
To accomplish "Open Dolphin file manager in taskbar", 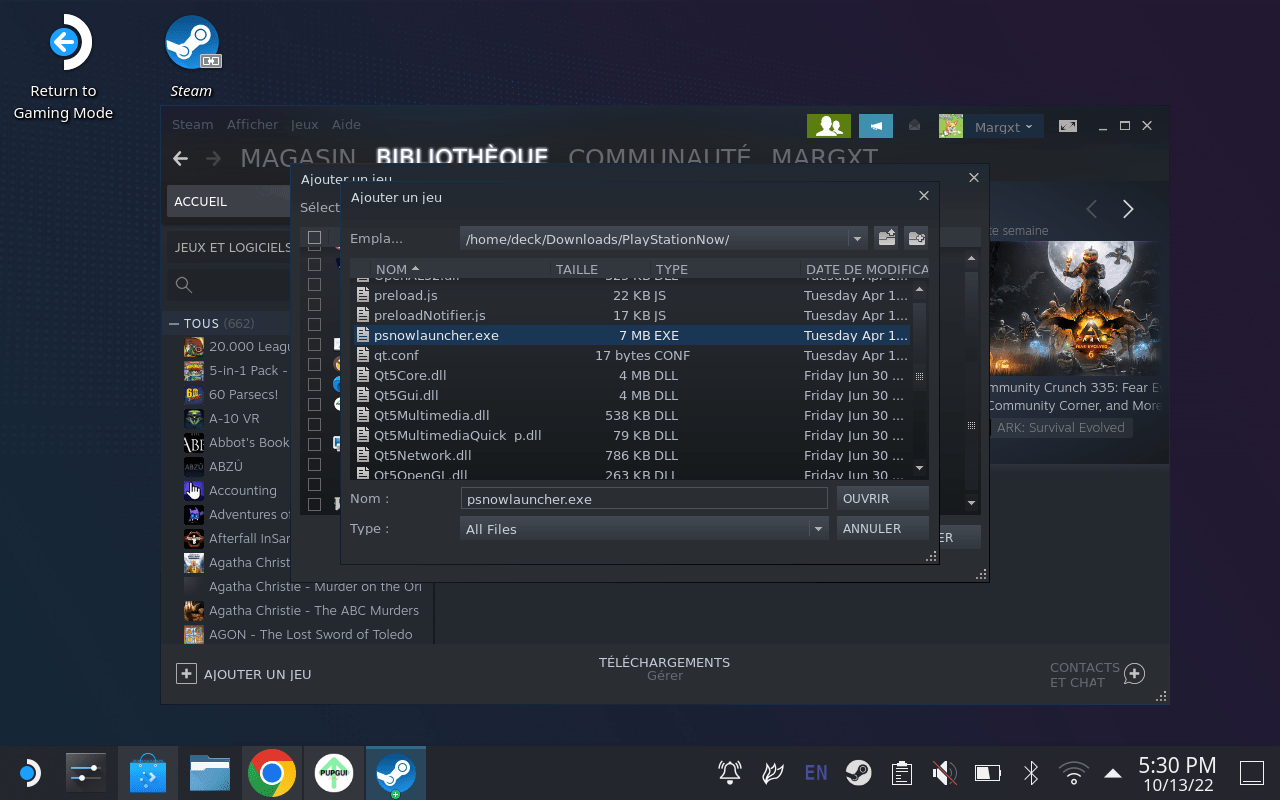I will click(210, 773).
